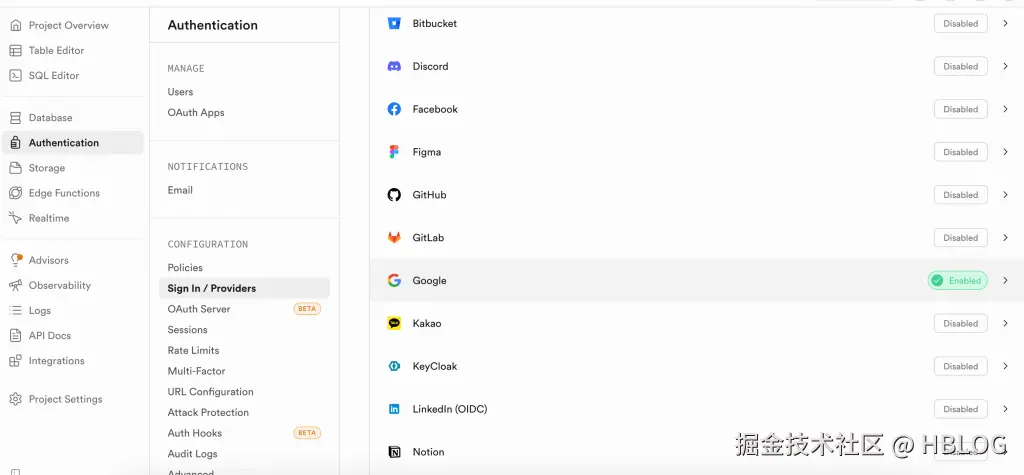
Task: Click the Bitbucket Disabled status badge
Action: pos(960,23)
